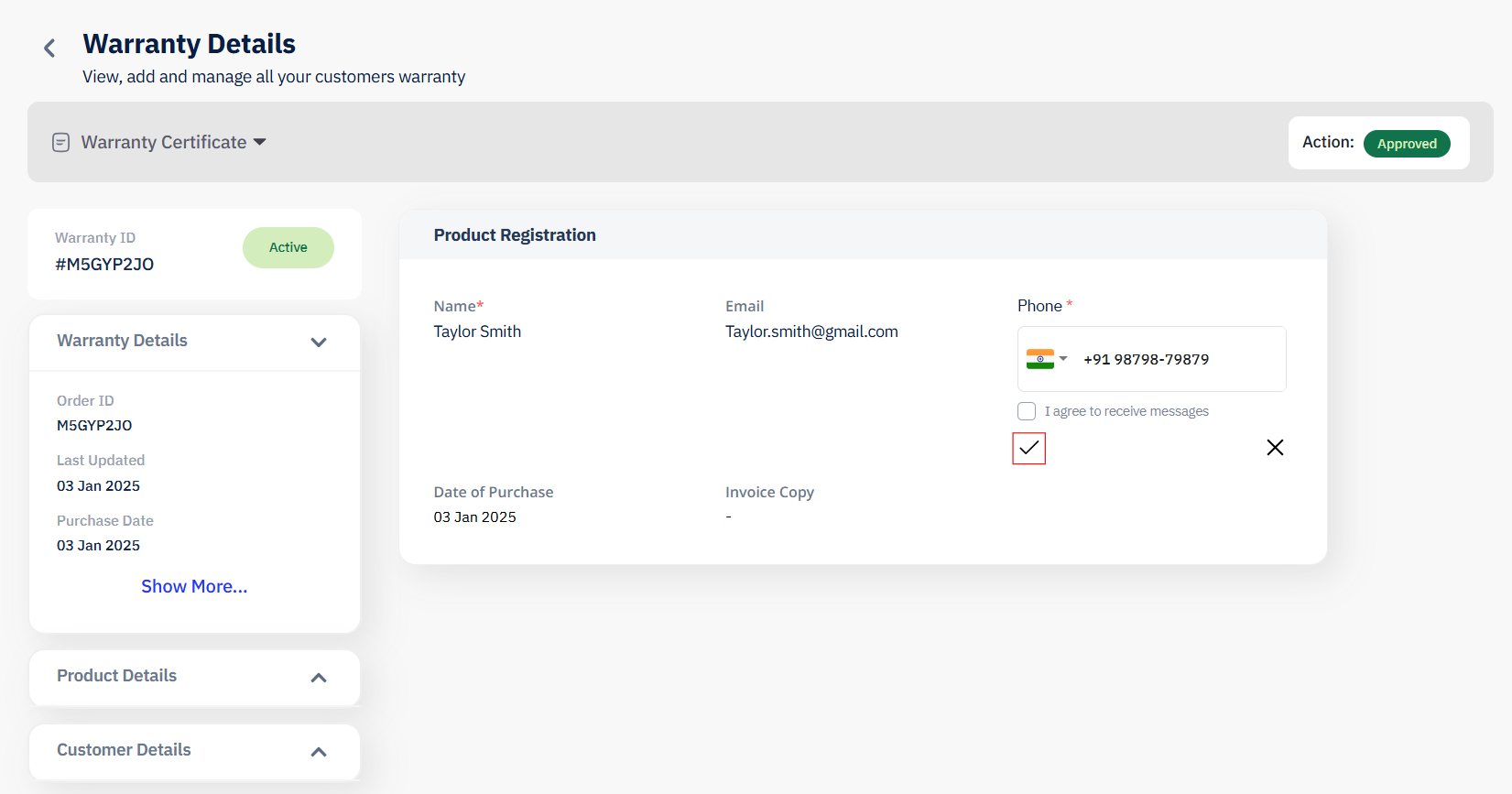Open the country code dropdown arrow
This screenshot has width=1512, height=794.
tap(1063, 359)
